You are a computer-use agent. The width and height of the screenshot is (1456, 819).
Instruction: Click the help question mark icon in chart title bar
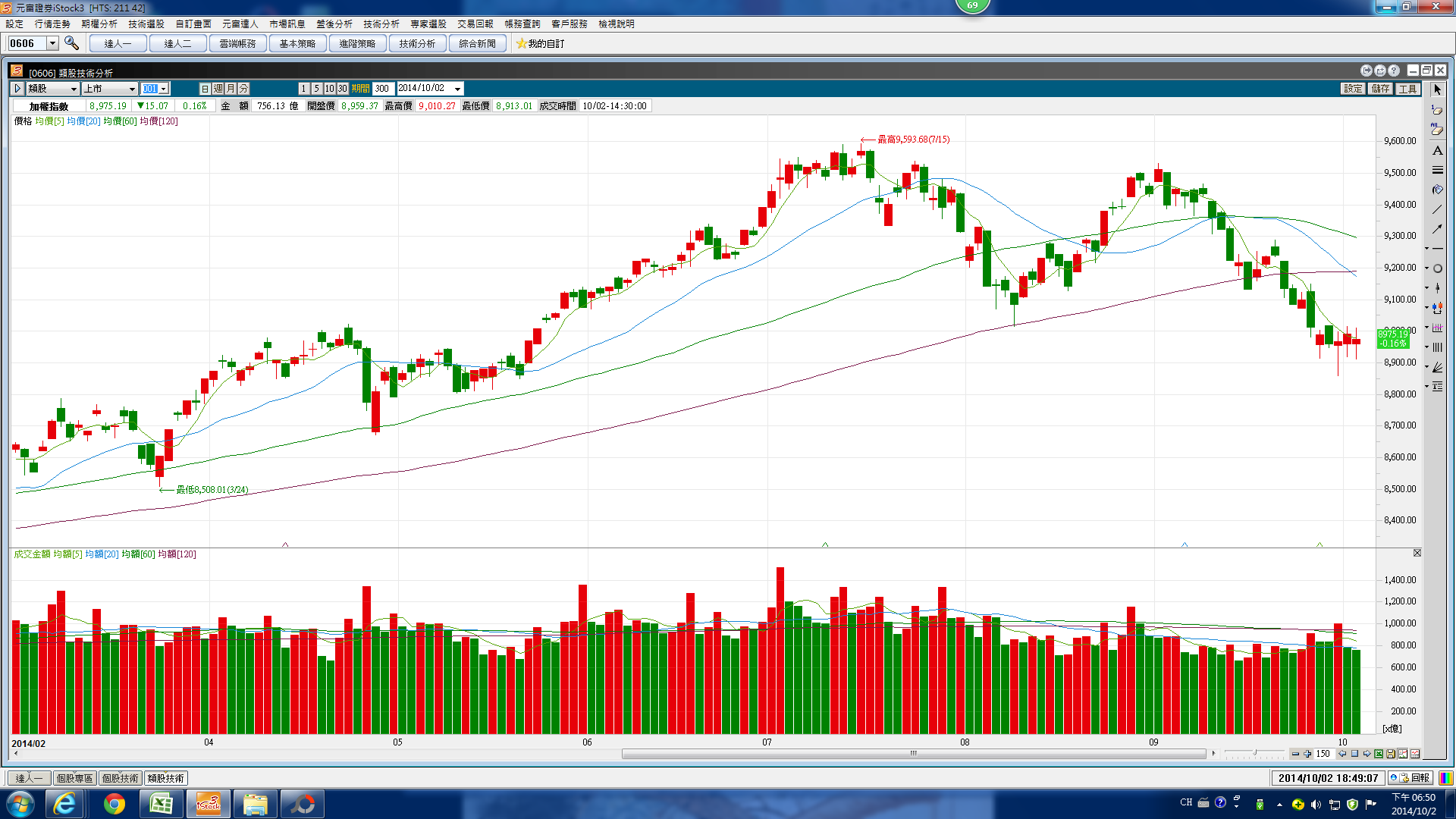click(1394, 71)
